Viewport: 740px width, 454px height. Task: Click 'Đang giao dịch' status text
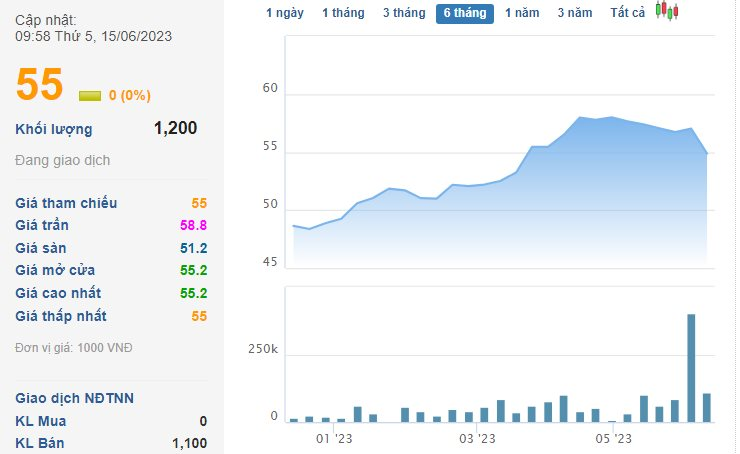[62, 160]
